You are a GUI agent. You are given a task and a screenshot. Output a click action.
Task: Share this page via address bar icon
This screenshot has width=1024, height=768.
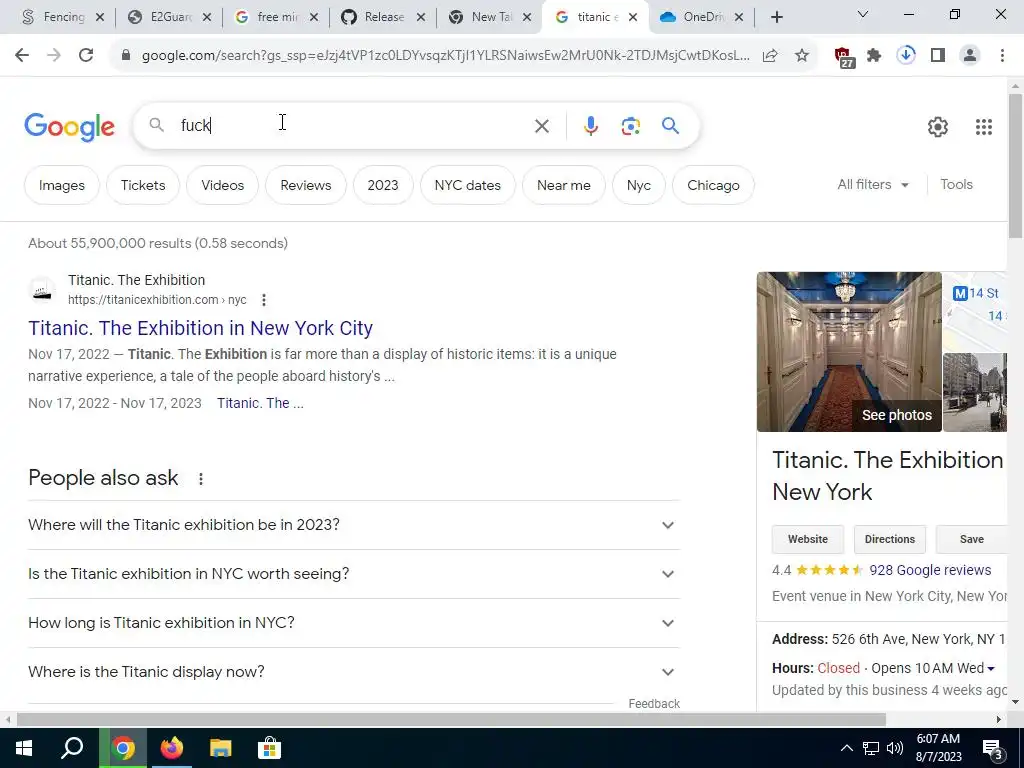[x=770, y=56]
